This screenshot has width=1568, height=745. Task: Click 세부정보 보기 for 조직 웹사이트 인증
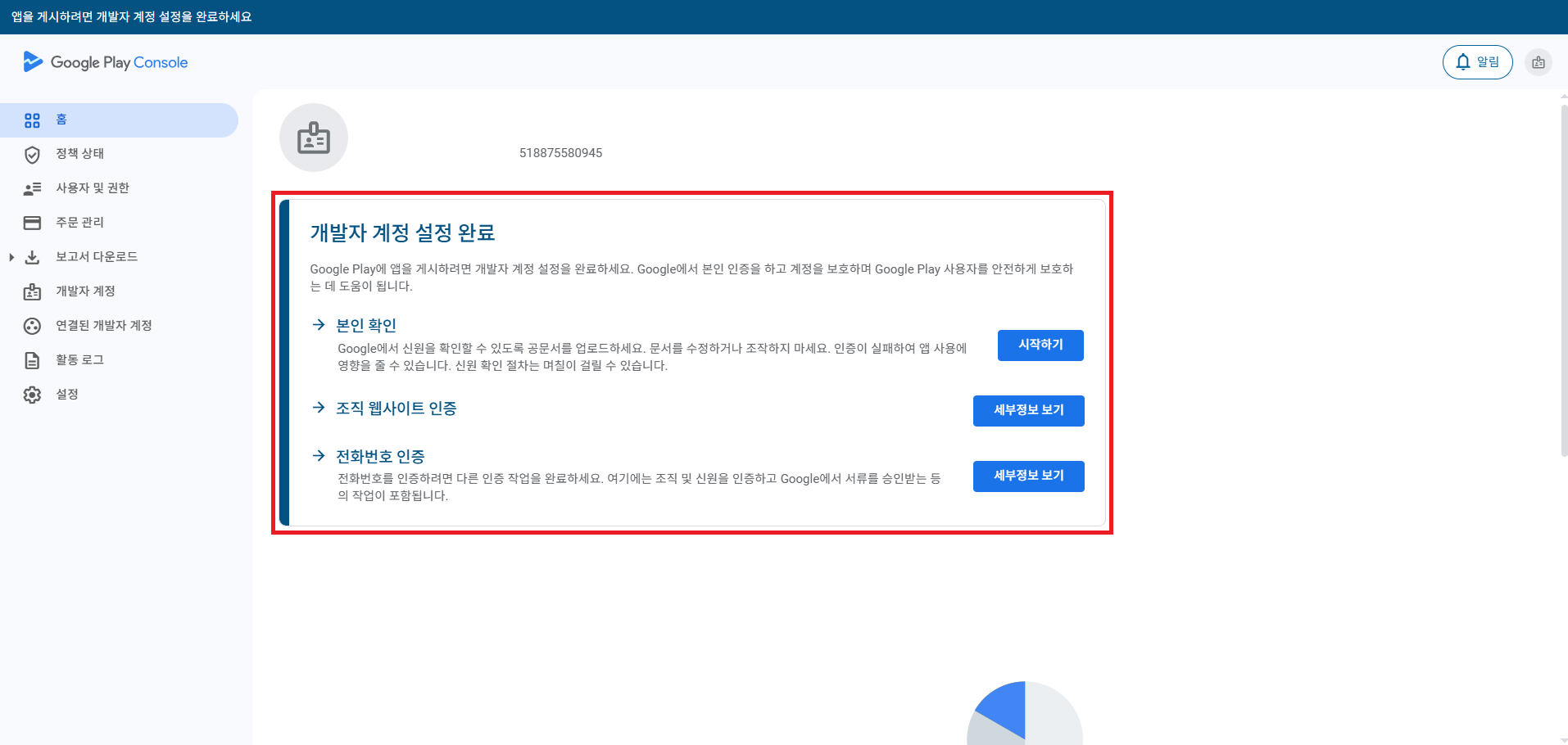pos(1029,411)
